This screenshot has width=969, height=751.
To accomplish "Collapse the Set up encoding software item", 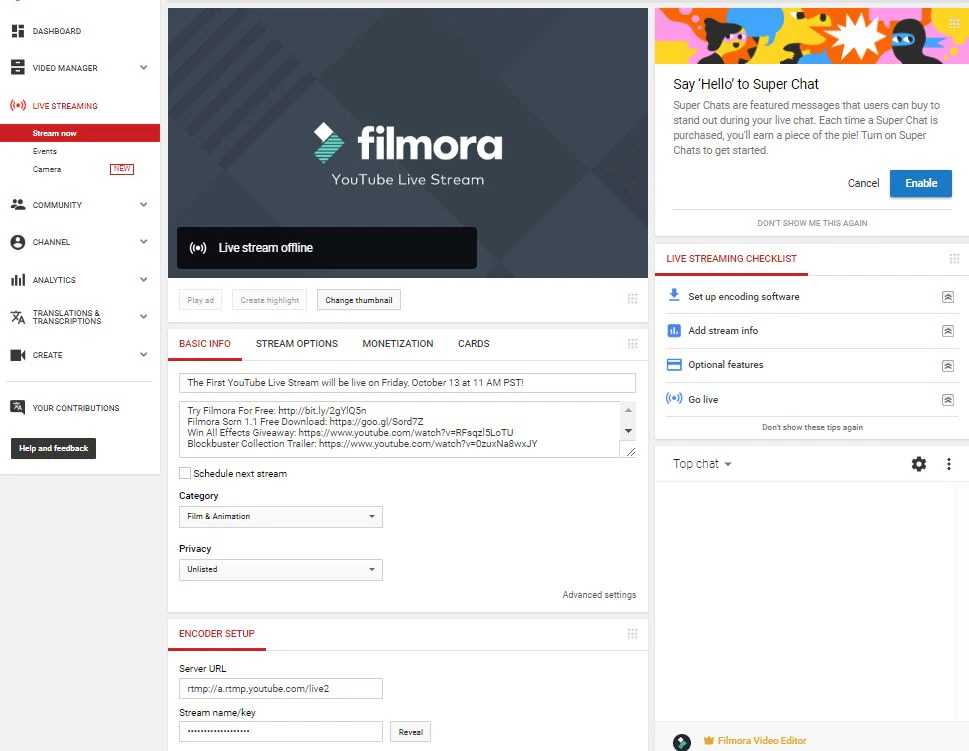I will point(947,297).
